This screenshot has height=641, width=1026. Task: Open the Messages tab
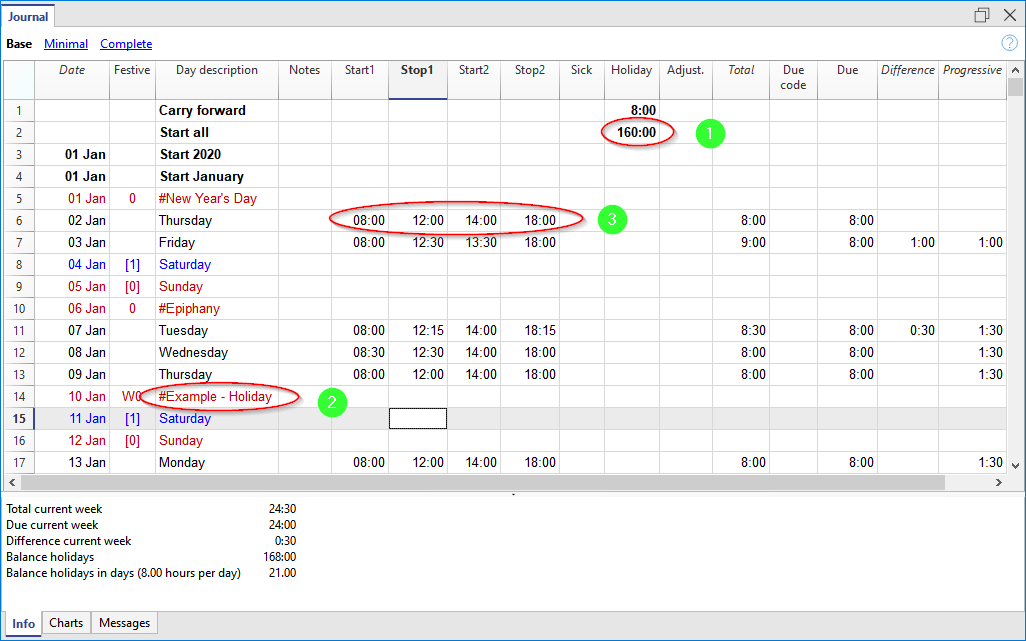(125, 623)
